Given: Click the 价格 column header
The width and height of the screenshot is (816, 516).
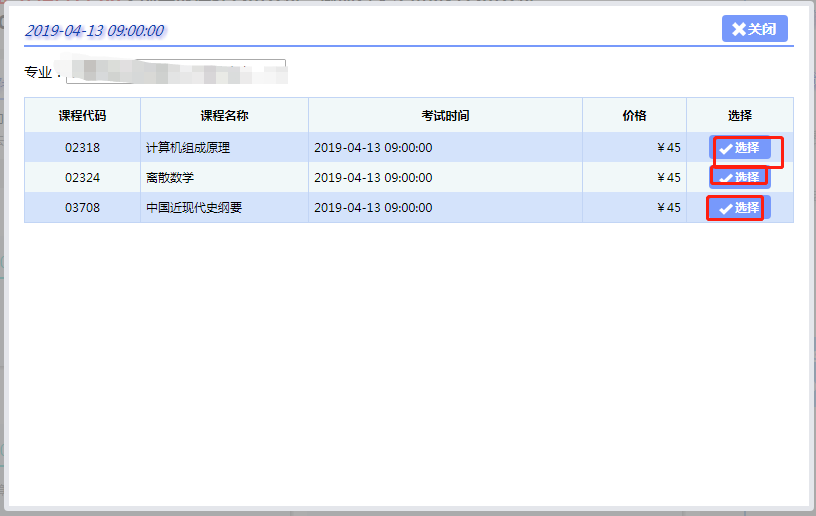Looking at the screenshot, I should click(x=634, y=115).
